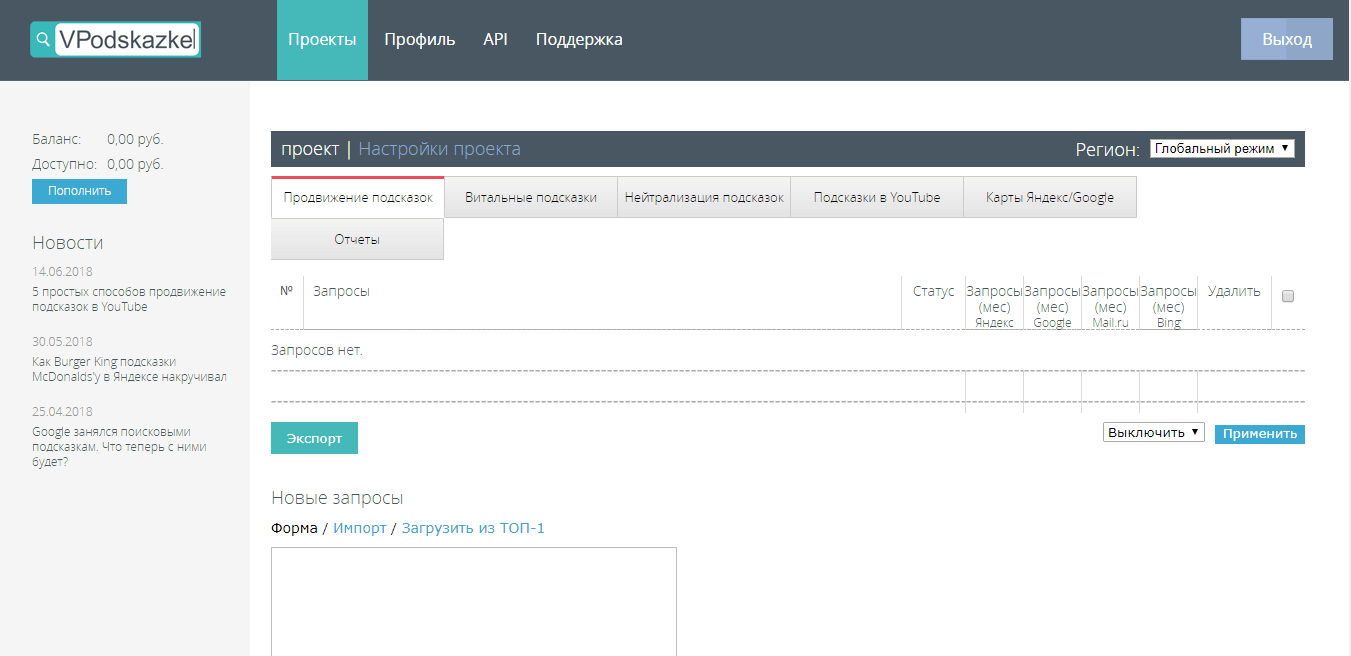Select the Нейтрализация подсказок tab
1351x656 pixels.
704,198
